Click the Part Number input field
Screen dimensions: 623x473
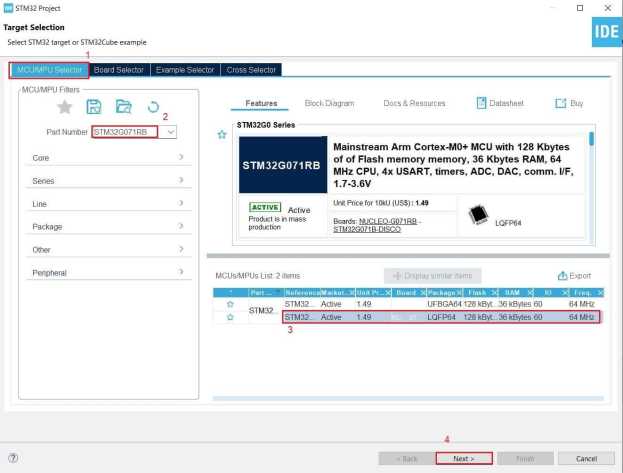point(125,132)
